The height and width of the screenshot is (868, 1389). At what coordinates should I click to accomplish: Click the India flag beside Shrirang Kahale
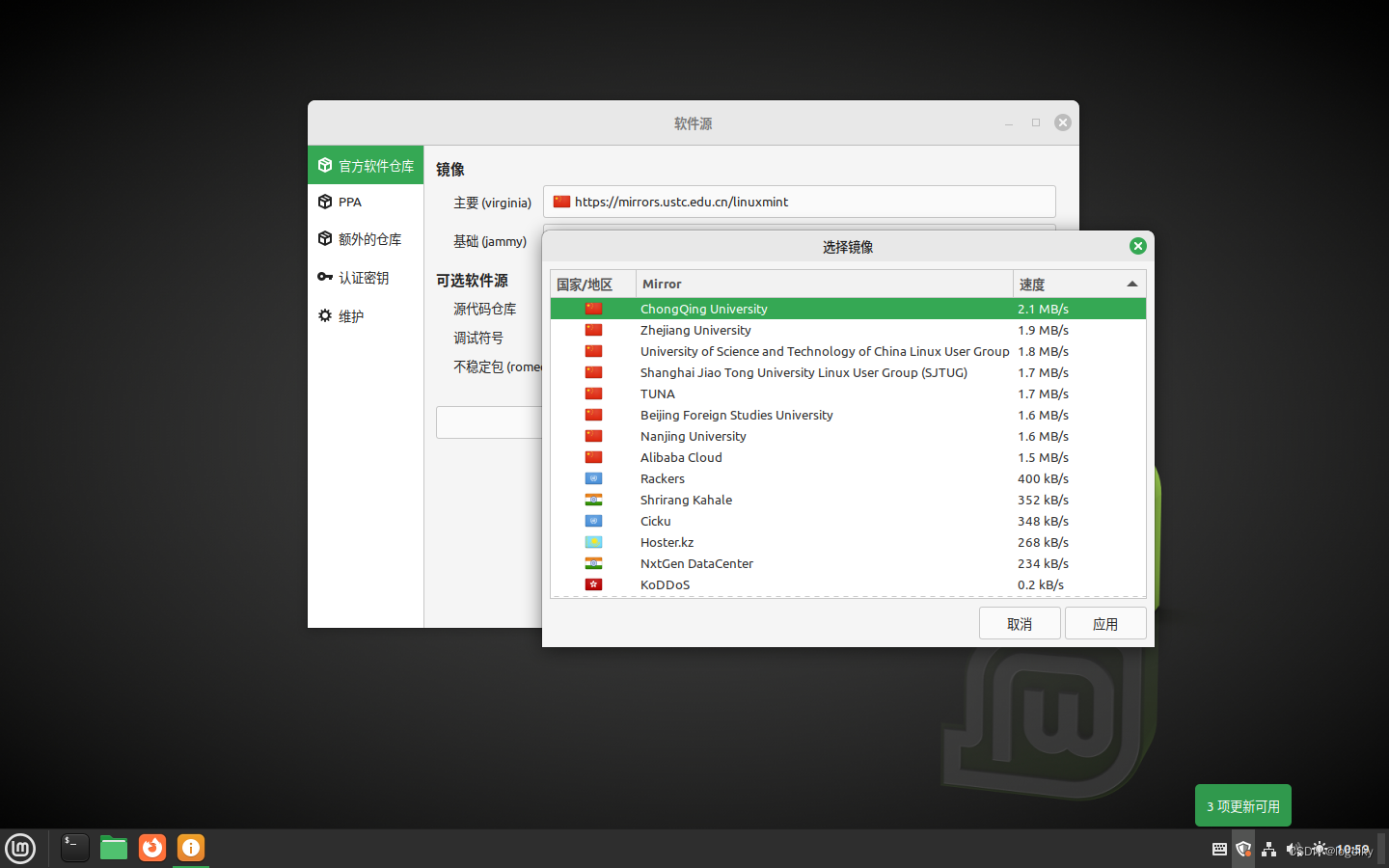coord(593,500)
